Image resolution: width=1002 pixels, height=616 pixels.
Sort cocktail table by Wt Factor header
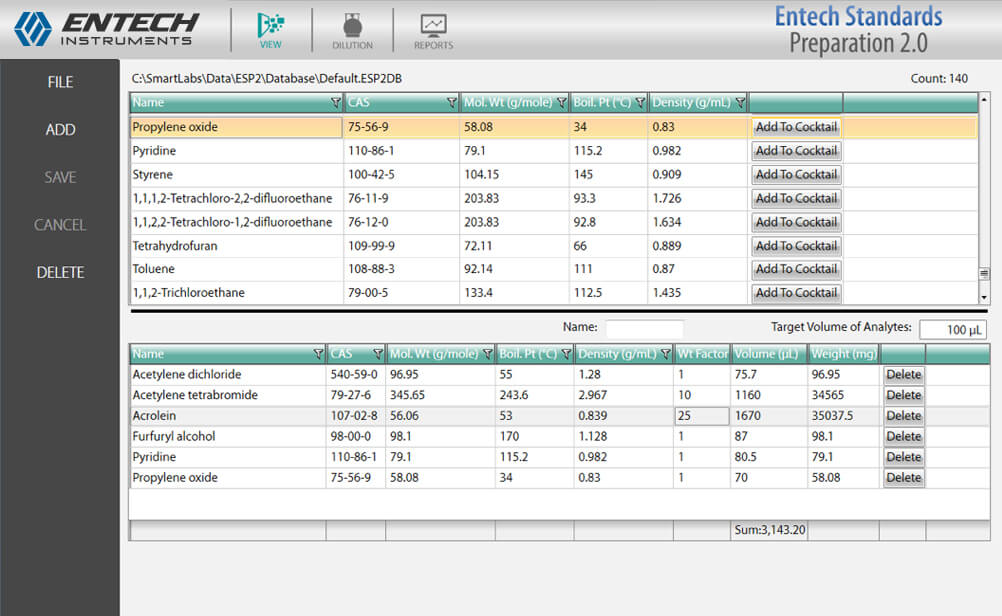coord(702,353)
